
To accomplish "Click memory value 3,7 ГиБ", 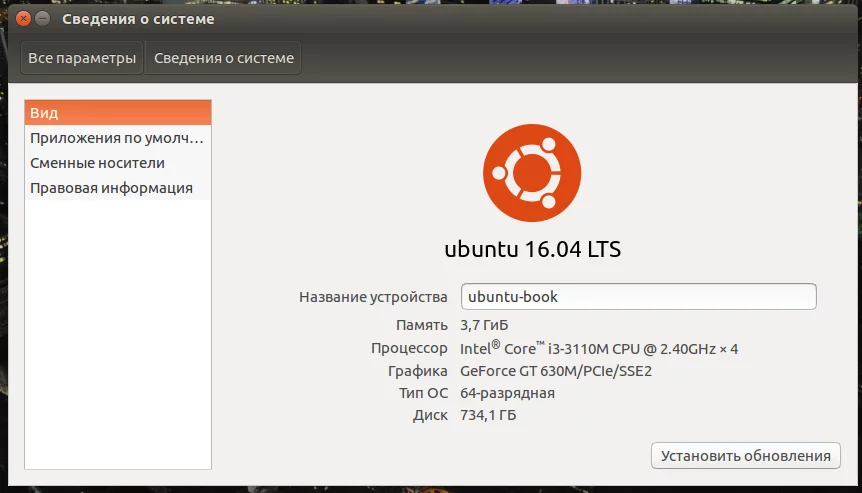I will [484, 325].
